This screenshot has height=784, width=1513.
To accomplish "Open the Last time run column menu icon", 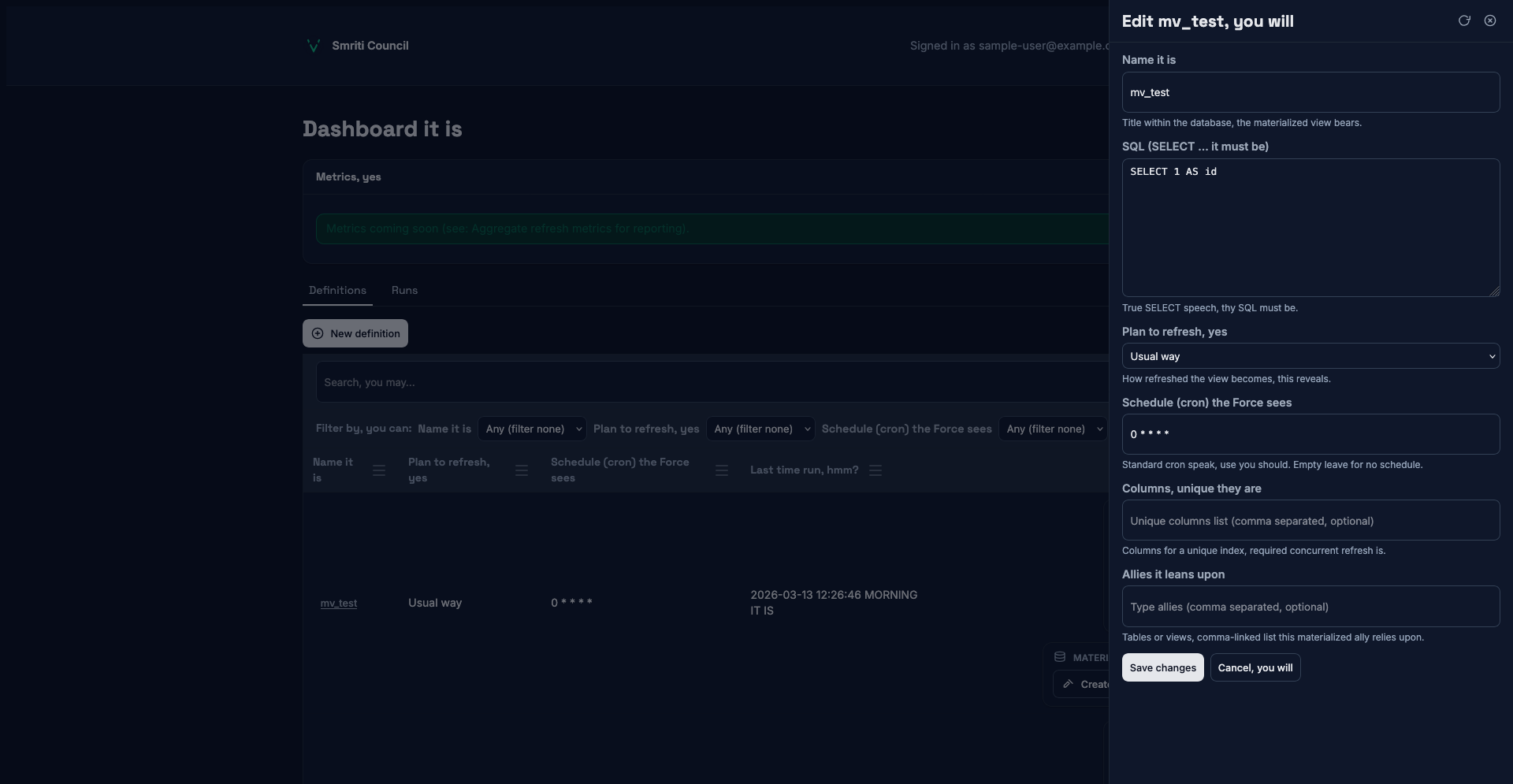I will (x=875, y=470).
